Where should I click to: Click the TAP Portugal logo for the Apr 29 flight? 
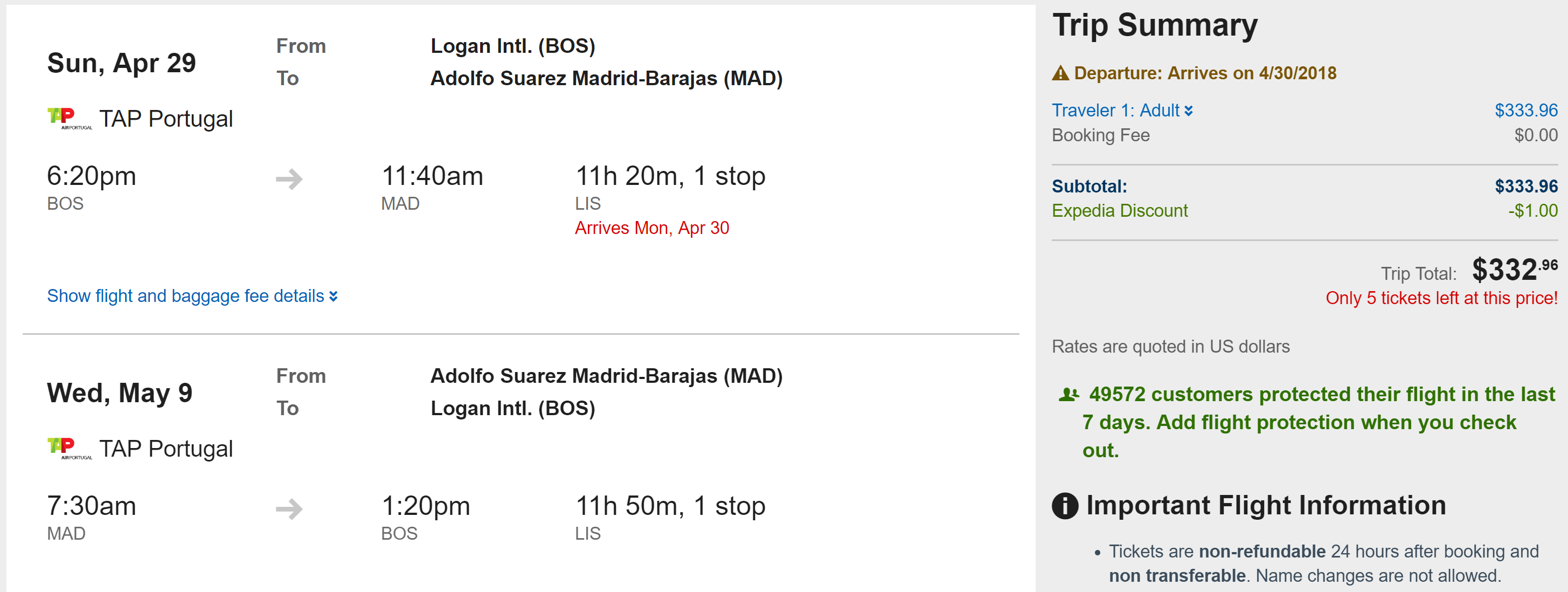(x=69, y=118)
